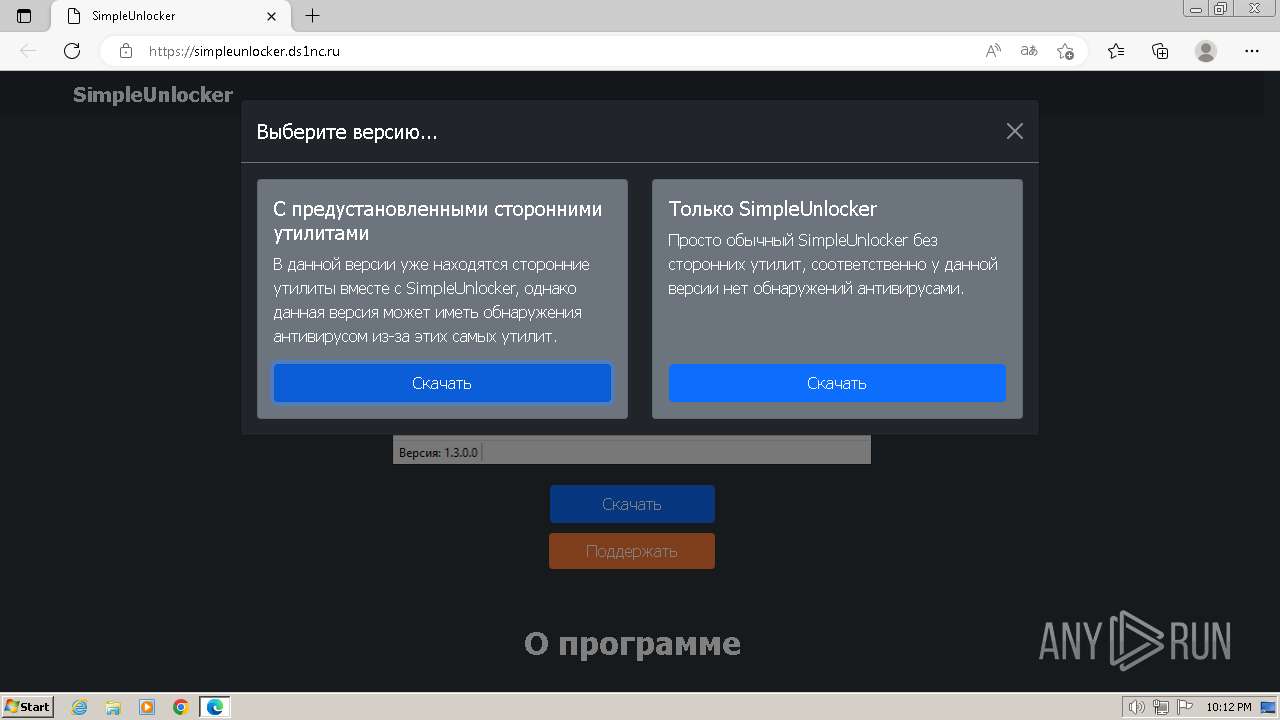Download the SimpleUnlocker-only version
Viewport: 1280px width, 720px height.
click(837, 383)
